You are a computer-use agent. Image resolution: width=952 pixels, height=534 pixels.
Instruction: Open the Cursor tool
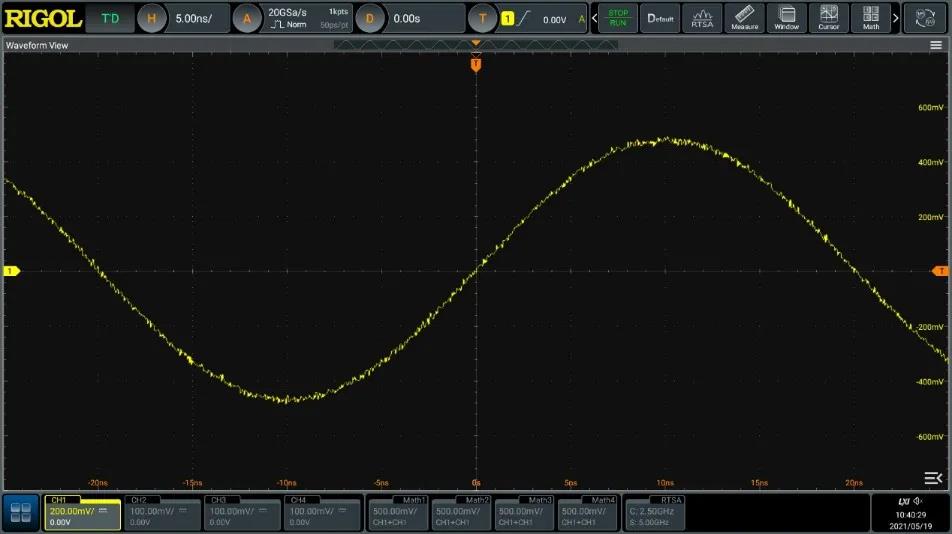click(x=829, y=18)
